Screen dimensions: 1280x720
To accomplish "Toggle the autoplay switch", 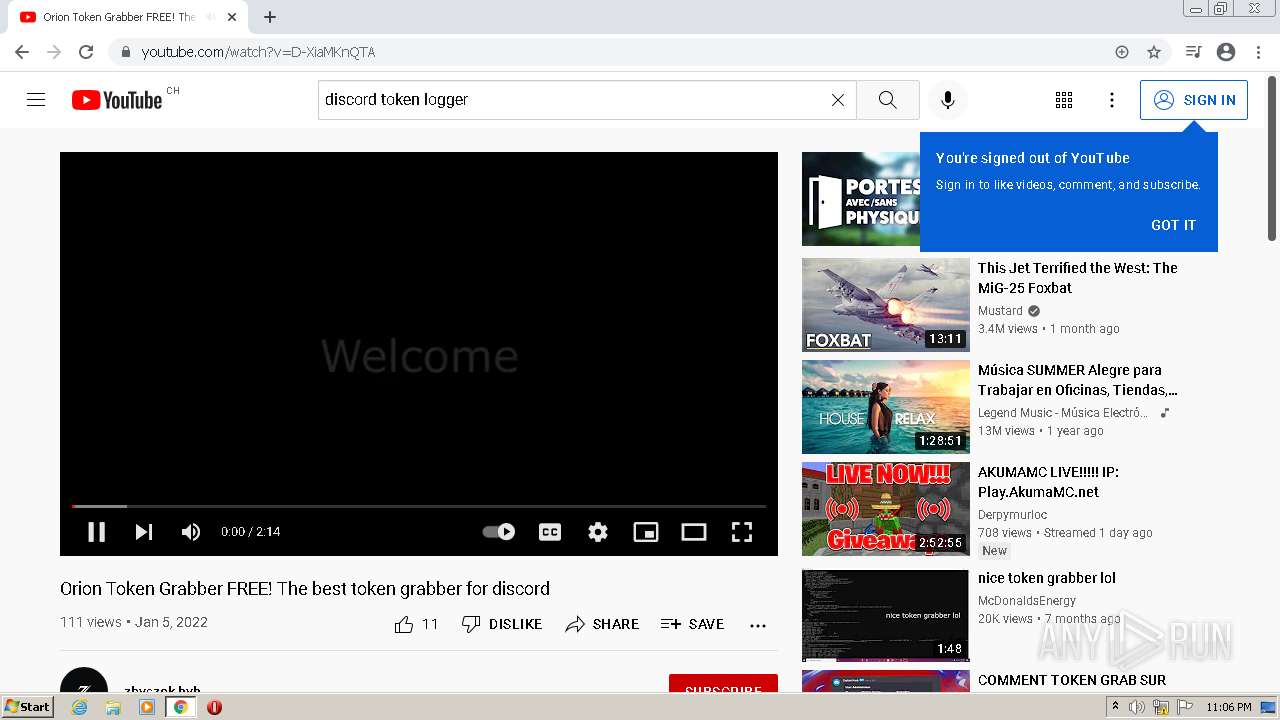I will 499,532.
